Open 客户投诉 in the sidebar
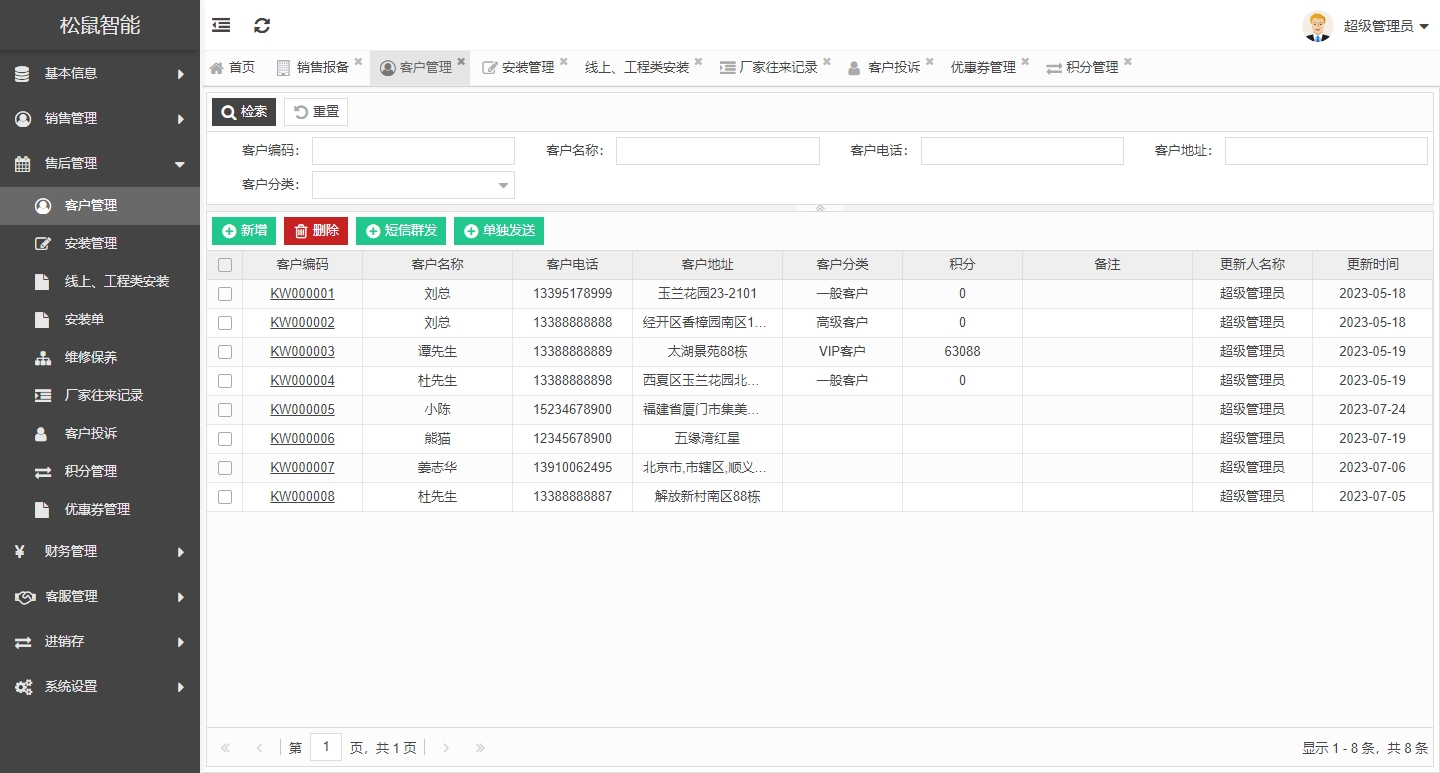This screenshot has width=1440, height=773. (x=90, y=433)
